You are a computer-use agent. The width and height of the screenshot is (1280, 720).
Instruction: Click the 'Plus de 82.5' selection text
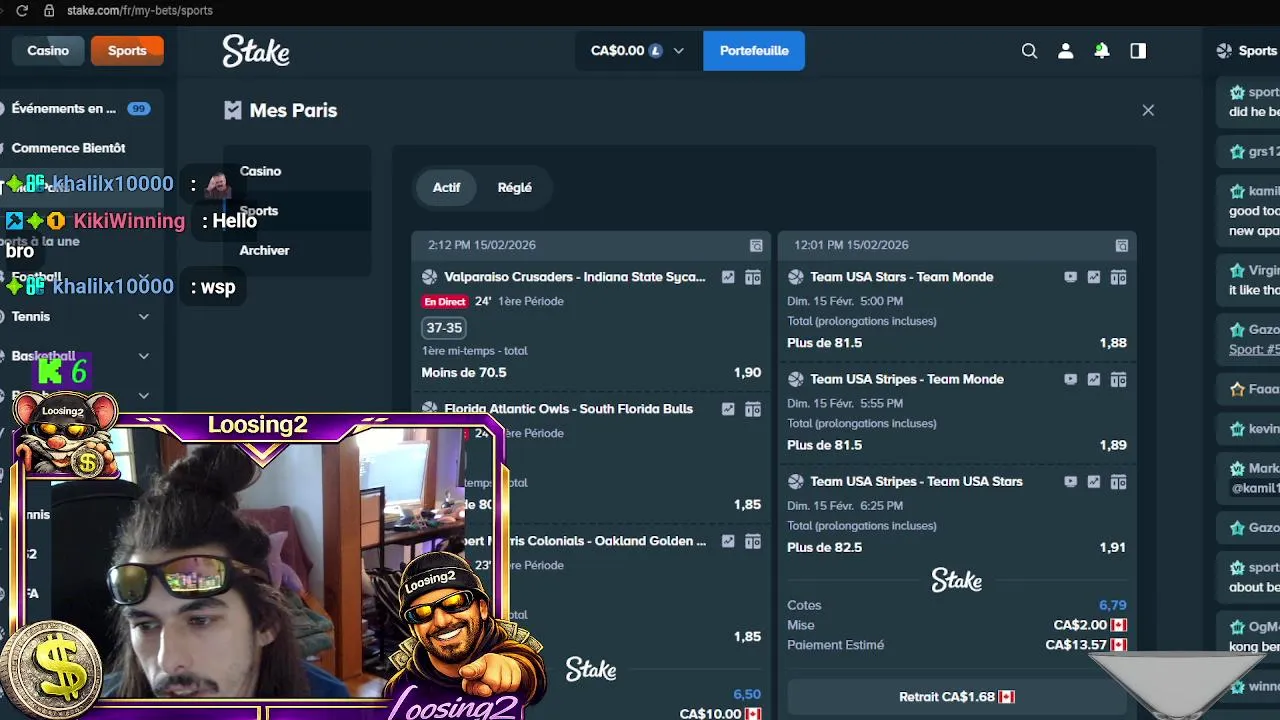pyautogui.click(x=824, y=547)
